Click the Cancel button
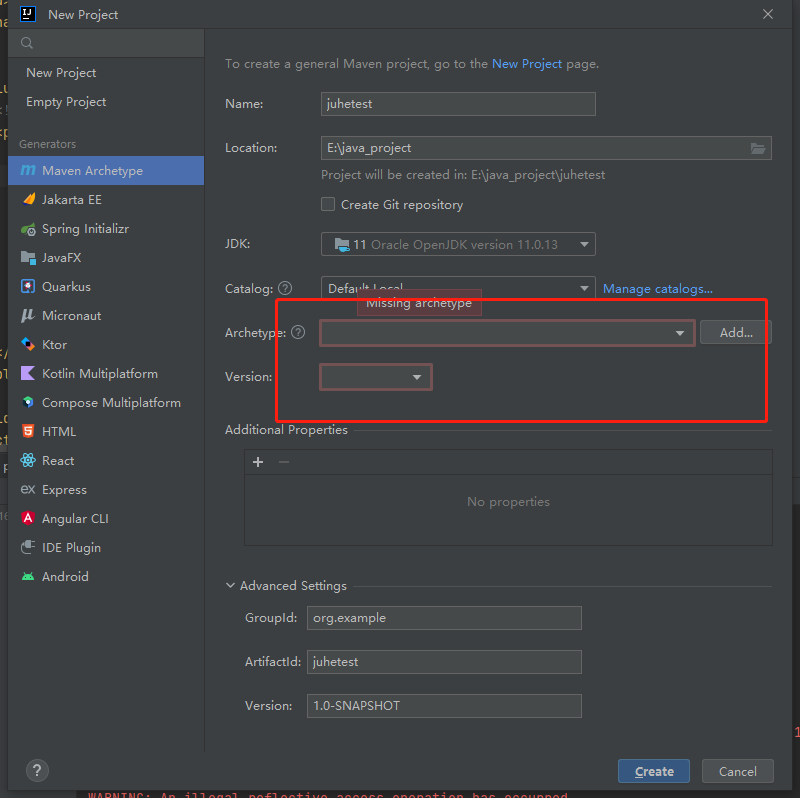800x798 pixels. point(738,771)
